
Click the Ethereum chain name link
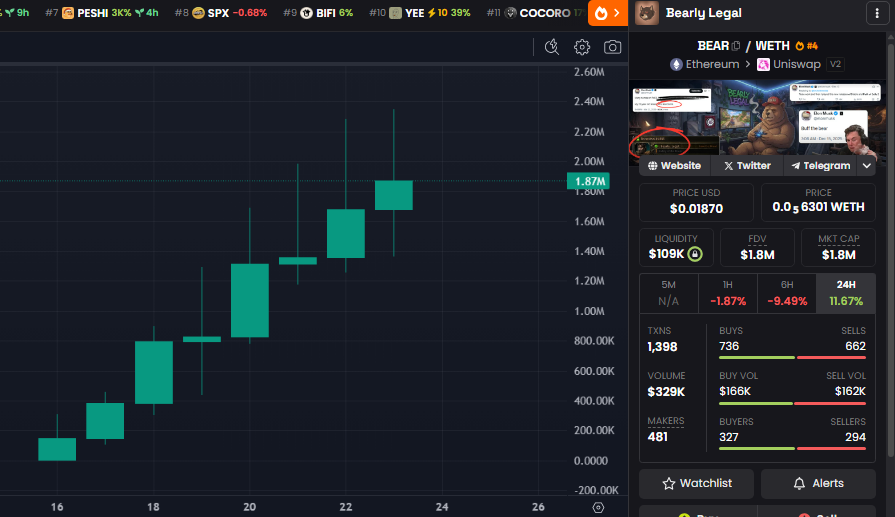pos(712,64)
